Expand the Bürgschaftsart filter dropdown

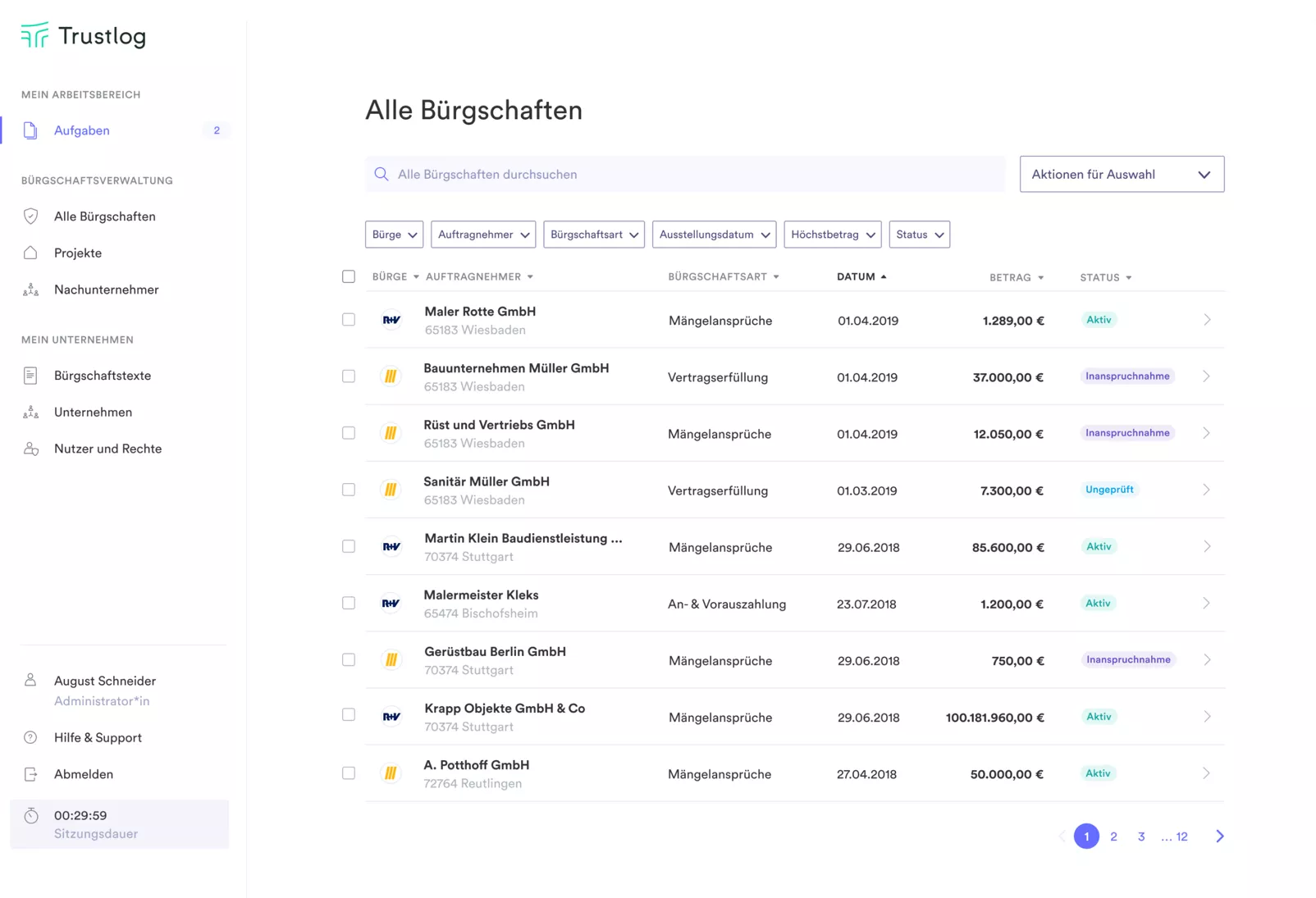point(593,235)
